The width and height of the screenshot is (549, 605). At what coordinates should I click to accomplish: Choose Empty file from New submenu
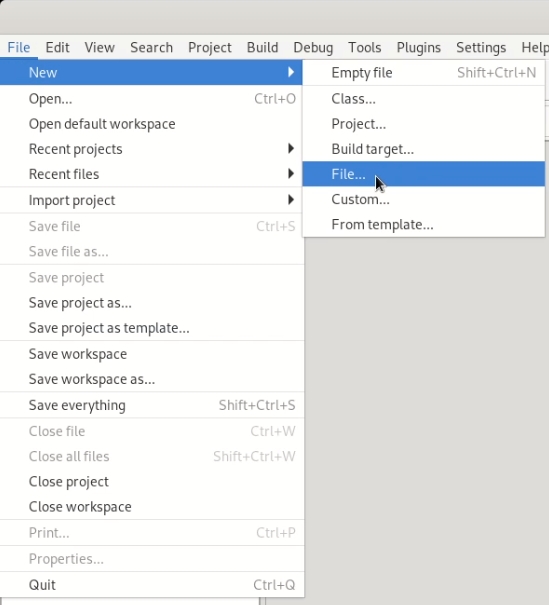423,73
